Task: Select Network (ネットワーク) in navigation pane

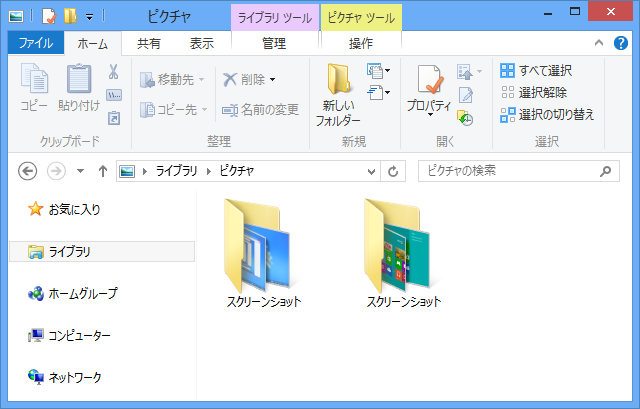Action: click(x=64, y=377)
